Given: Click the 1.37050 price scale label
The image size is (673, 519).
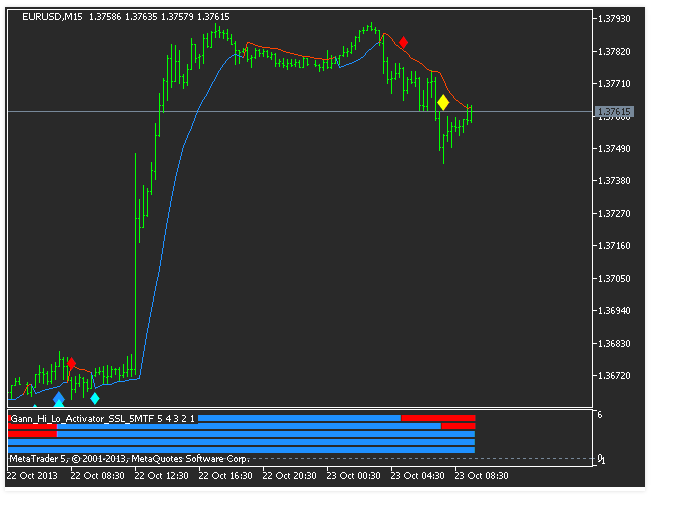Looking at the screenshot, I should tap(614, 279).
